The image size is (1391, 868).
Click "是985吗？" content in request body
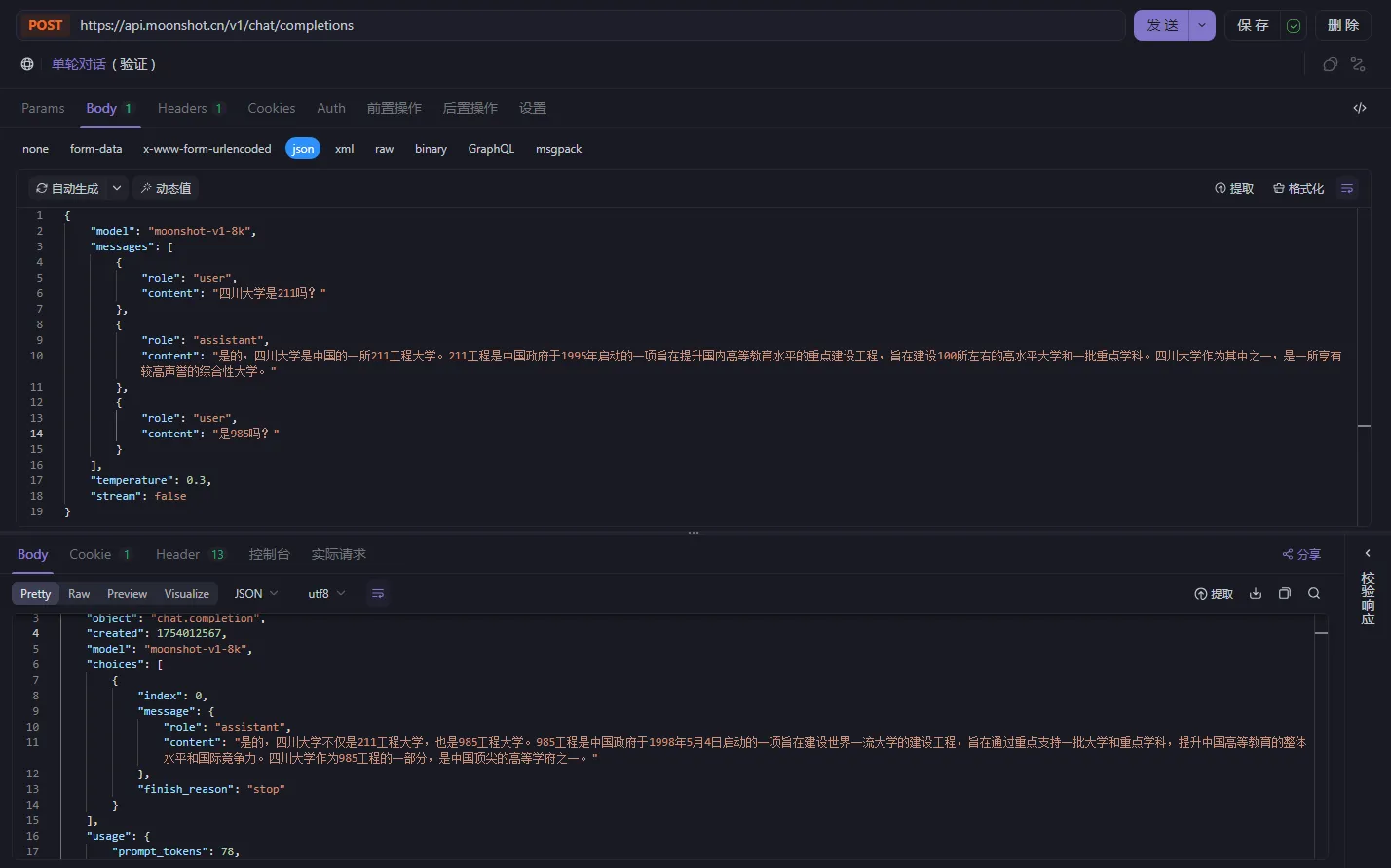point(245,434)
